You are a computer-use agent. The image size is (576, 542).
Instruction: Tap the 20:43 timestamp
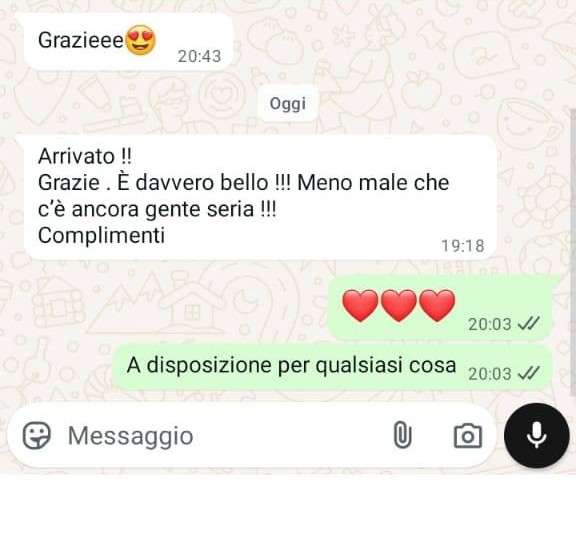(x=199, y=56)
